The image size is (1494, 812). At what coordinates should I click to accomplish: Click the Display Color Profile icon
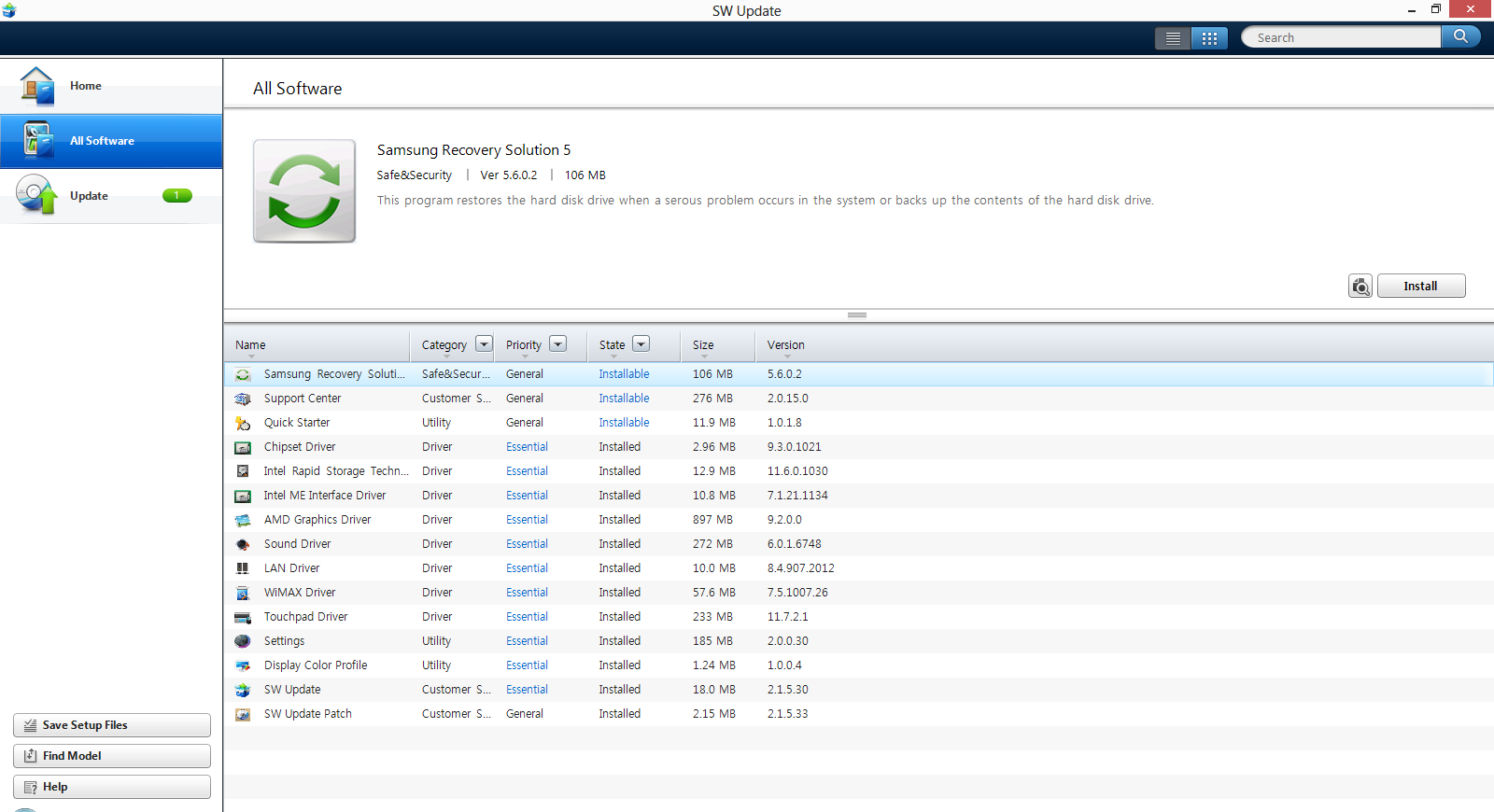(243, 665)
